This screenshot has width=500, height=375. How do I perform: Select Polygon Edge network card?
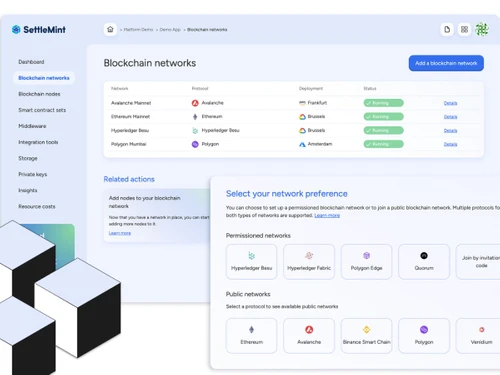[366, 262]
